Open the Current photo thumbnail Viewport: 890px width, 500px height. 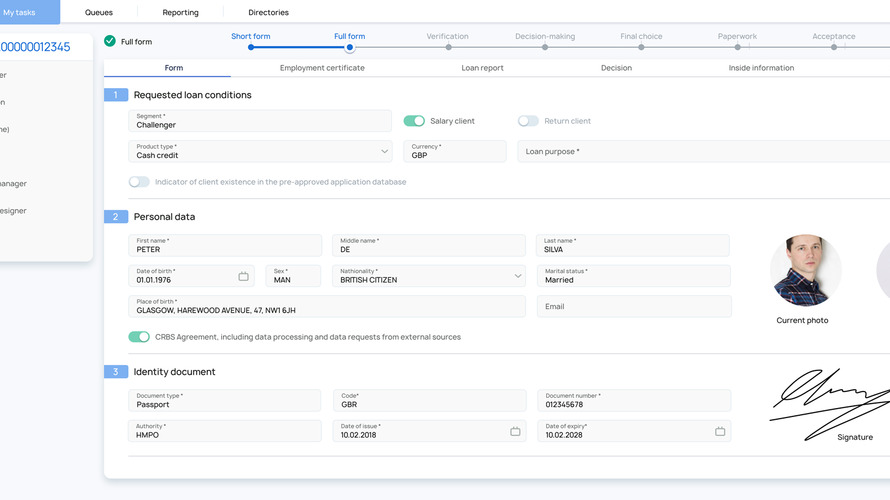pyautogui.click(x=805, y=271)
